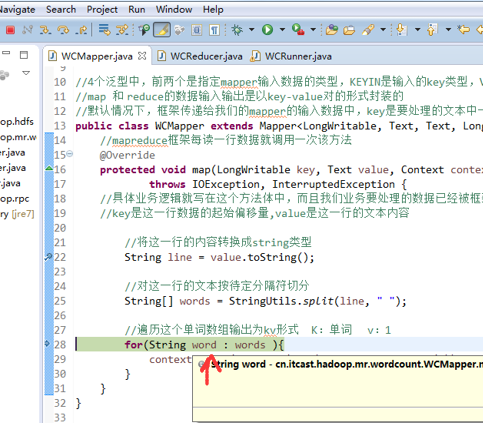Click 'WCMapper' class name on line 13
Viewport: 483px width, 423px height.
(x=179, y=126)
